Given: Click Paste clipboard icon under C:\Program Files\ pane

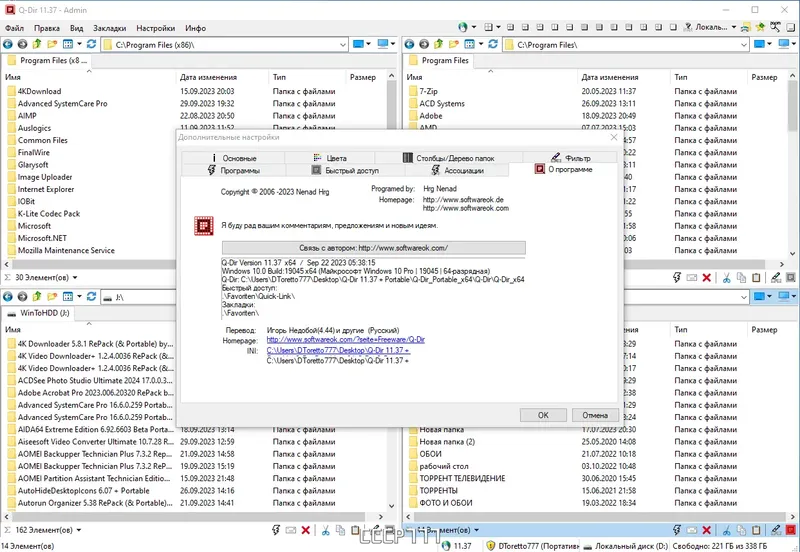Looking at the screenshot, I should (x=756, y=278).
